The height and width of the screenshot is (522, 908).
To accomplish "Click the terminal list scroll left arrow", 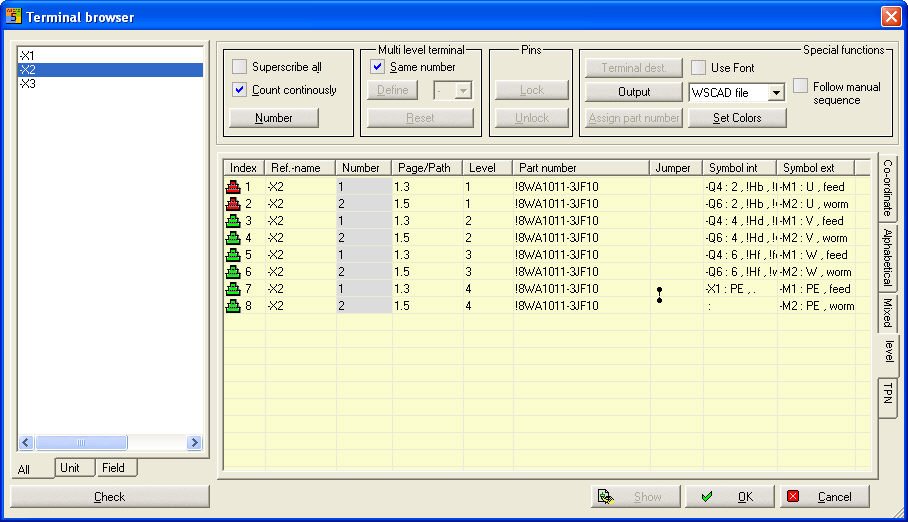I will tap(25, 443).
